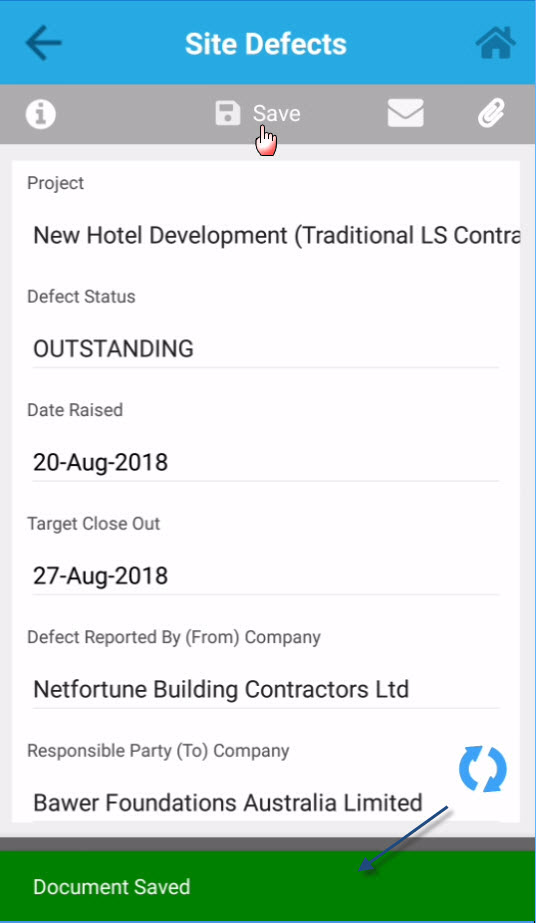536x923 pixels.
Task: Click the floppy disk save icon
Action: pyautogui.click(x=228, y=114)
